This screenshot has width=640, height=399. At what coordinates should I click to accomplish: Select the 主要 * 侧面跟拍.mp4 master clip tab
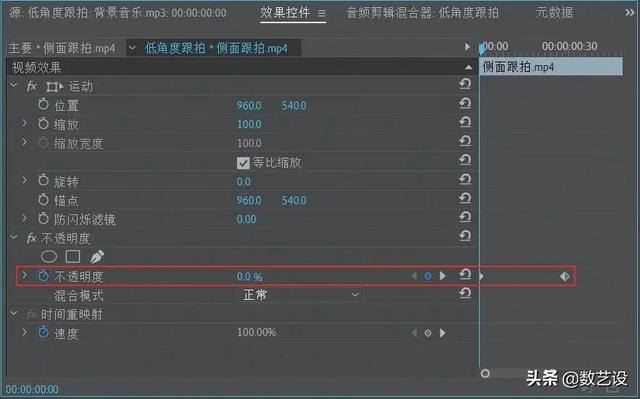[62, 48]
